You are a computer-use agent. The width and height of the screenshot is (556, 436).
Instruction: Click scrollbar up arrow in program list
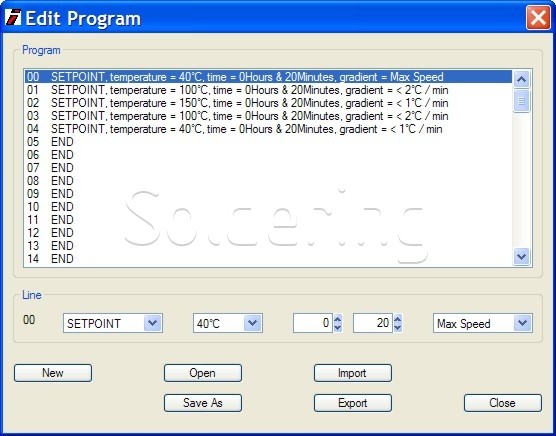(x=521, y=79)
